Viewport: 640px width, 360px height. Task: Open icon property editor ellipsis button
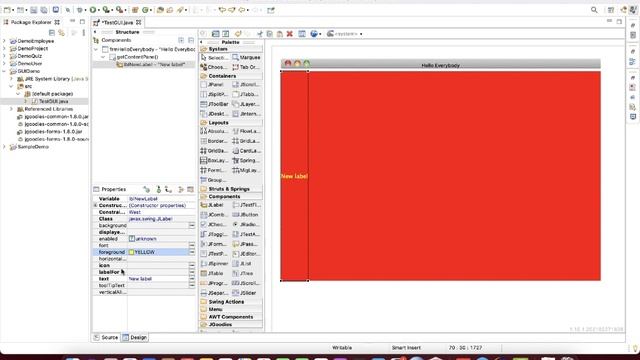(191, 265)
